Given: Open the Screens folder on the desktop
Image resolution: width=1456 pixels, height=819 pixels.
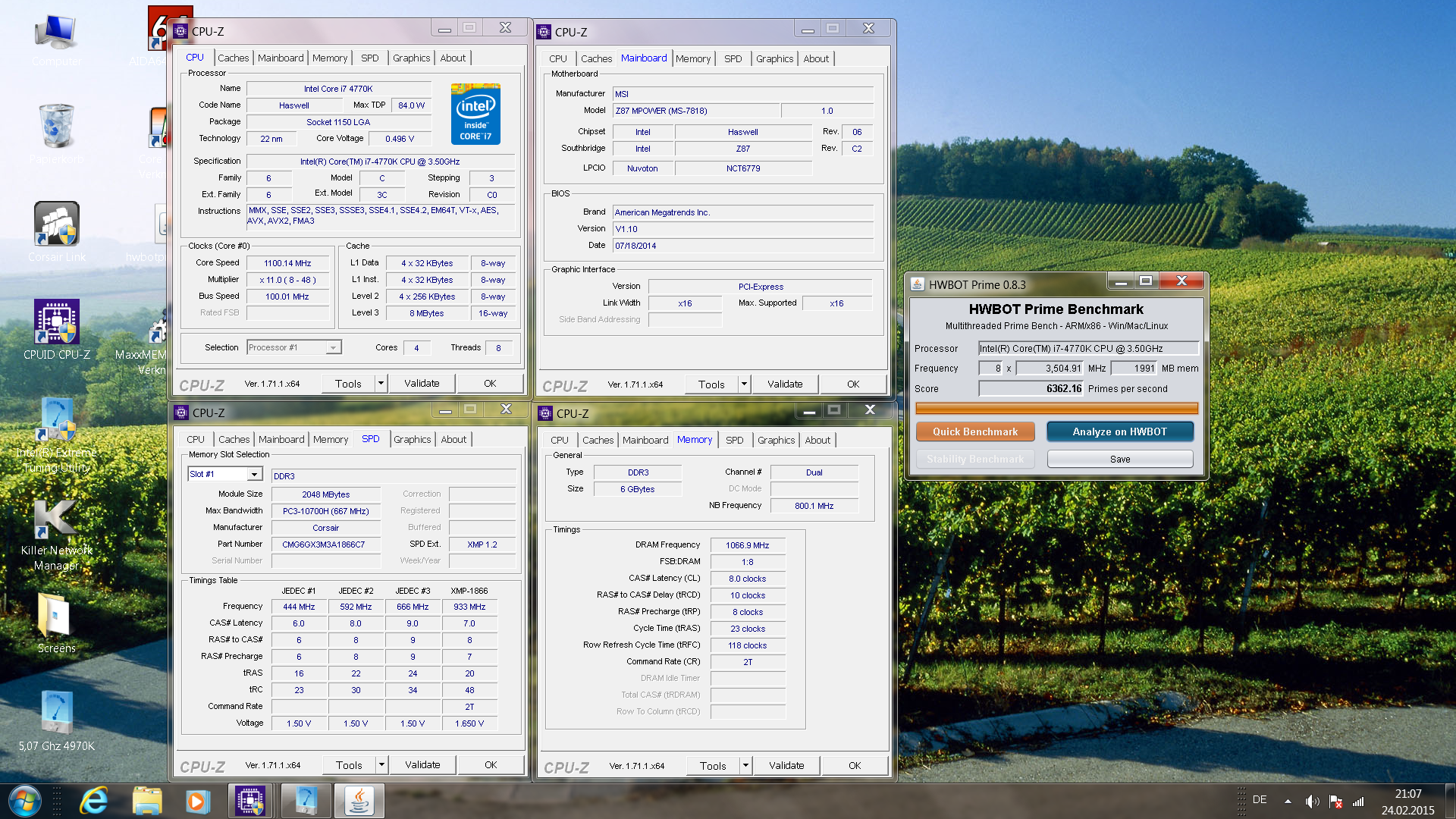Looking at the screenshot, I should [x=57, y=623].
